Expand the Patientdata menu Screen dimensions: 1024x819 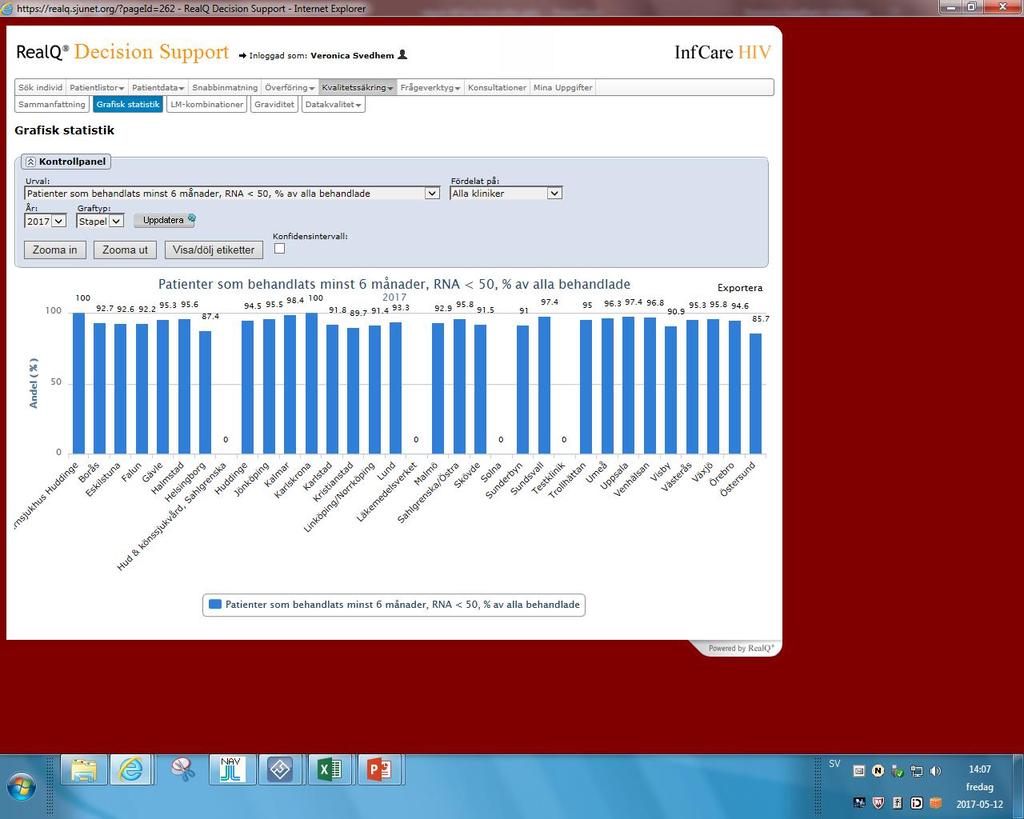tap(158, 88)
